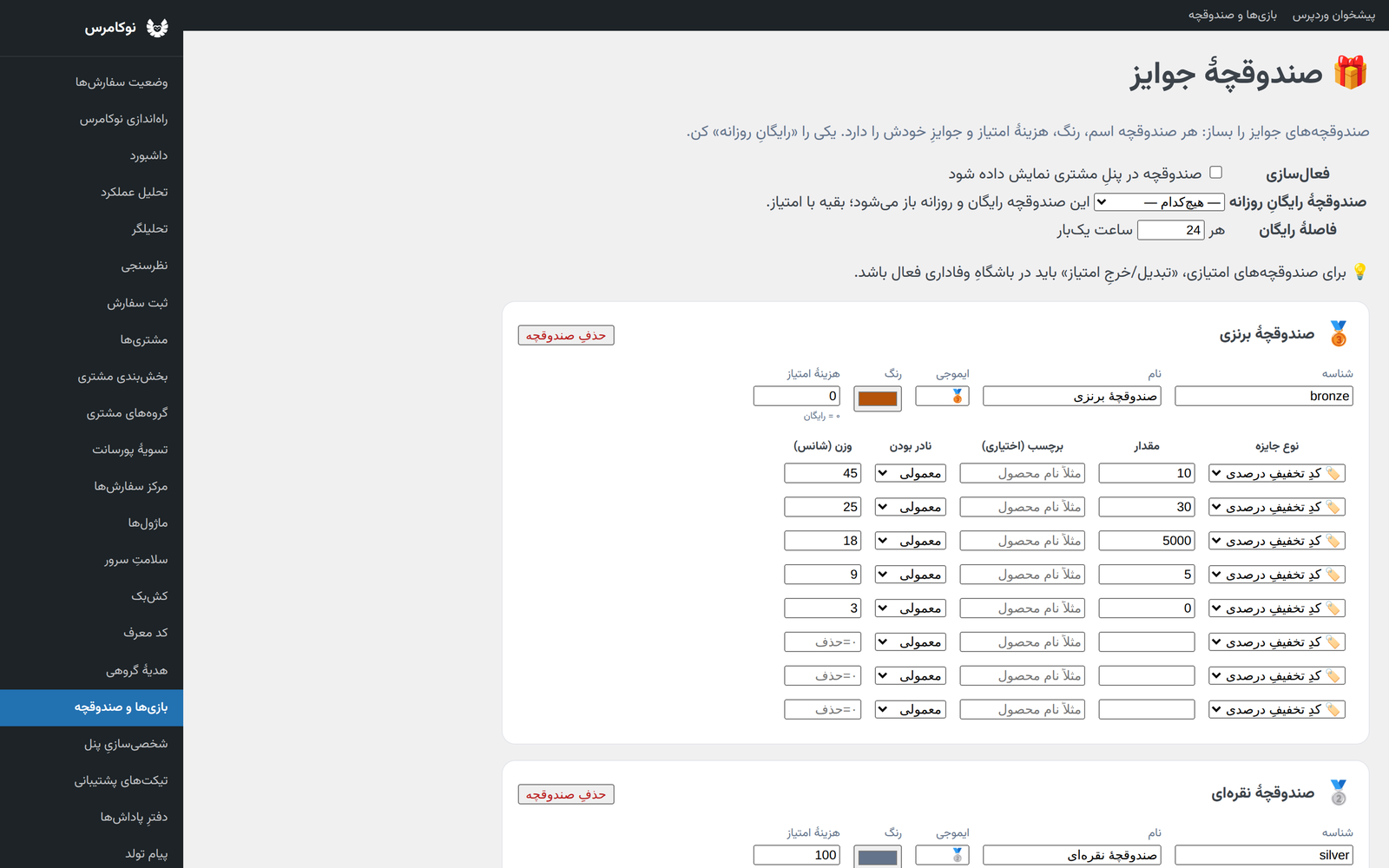Open نظرسنجی sidebar item
Viewport: 1389px width, 868px height.
[x=91, y=266]
